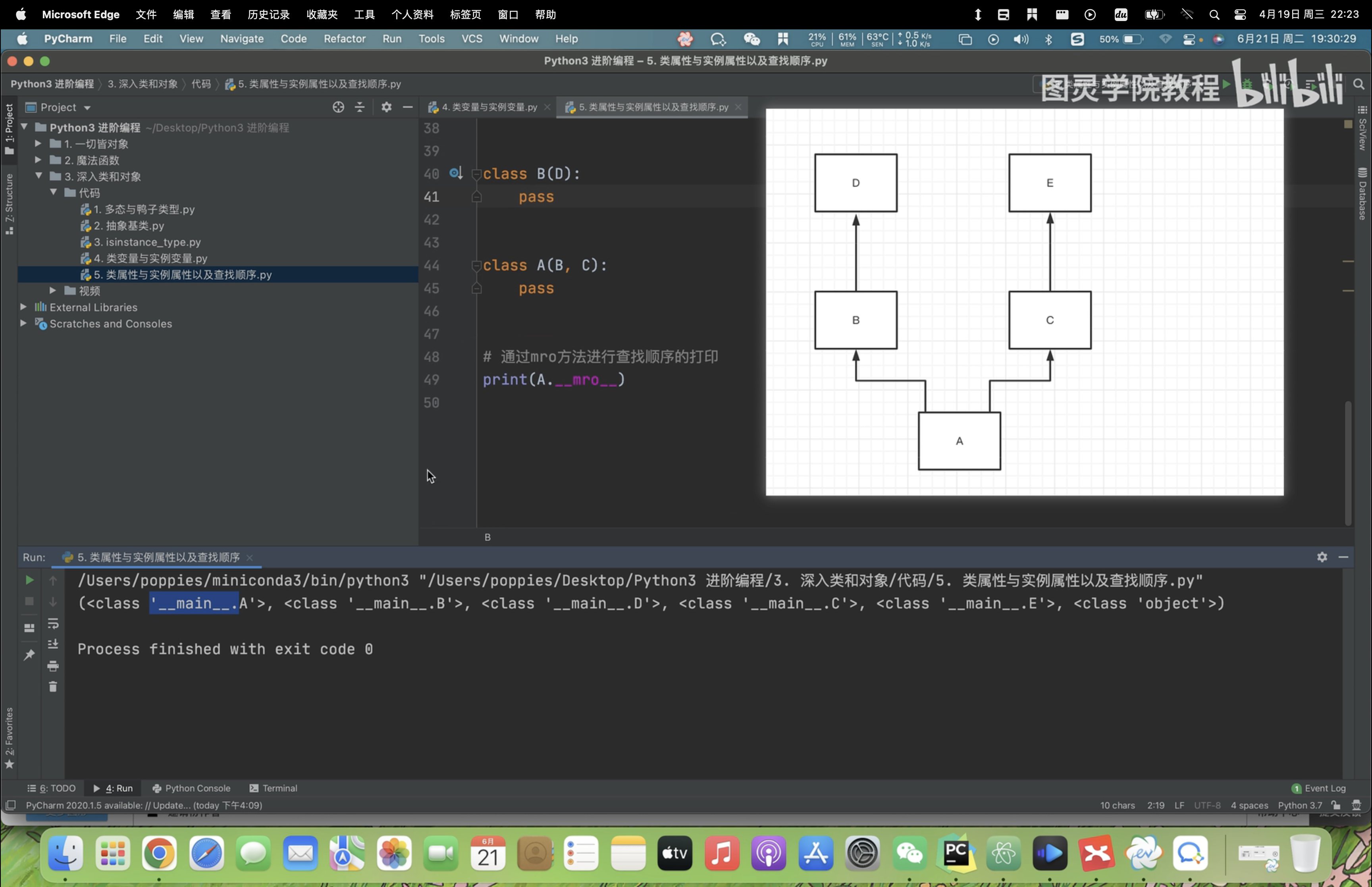Click Restore Layout icon in Run panel

tap(29, 628)
